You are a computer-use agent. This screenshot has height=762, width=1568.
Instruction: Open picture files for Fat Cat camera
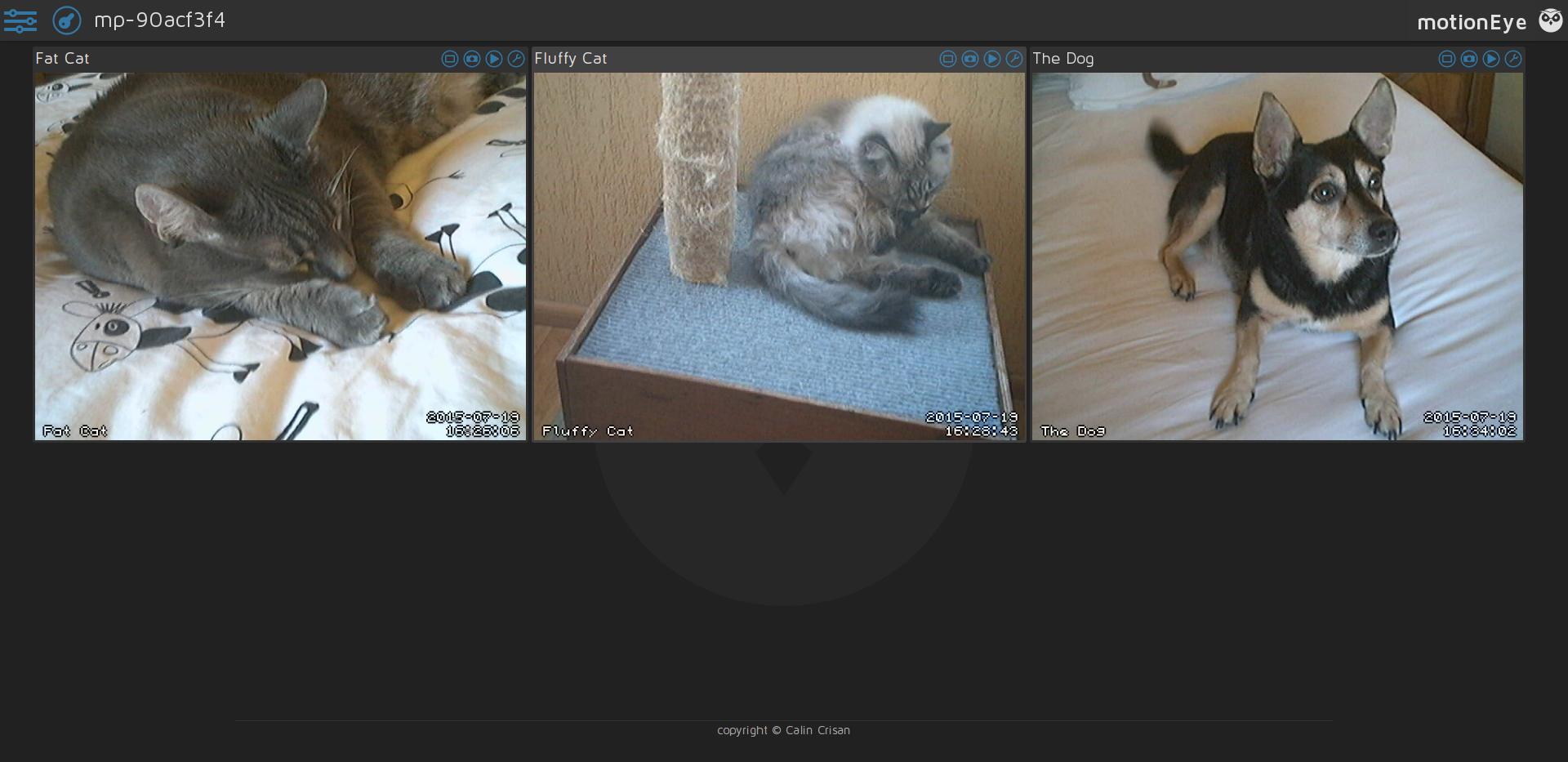[x=472, y=58]
